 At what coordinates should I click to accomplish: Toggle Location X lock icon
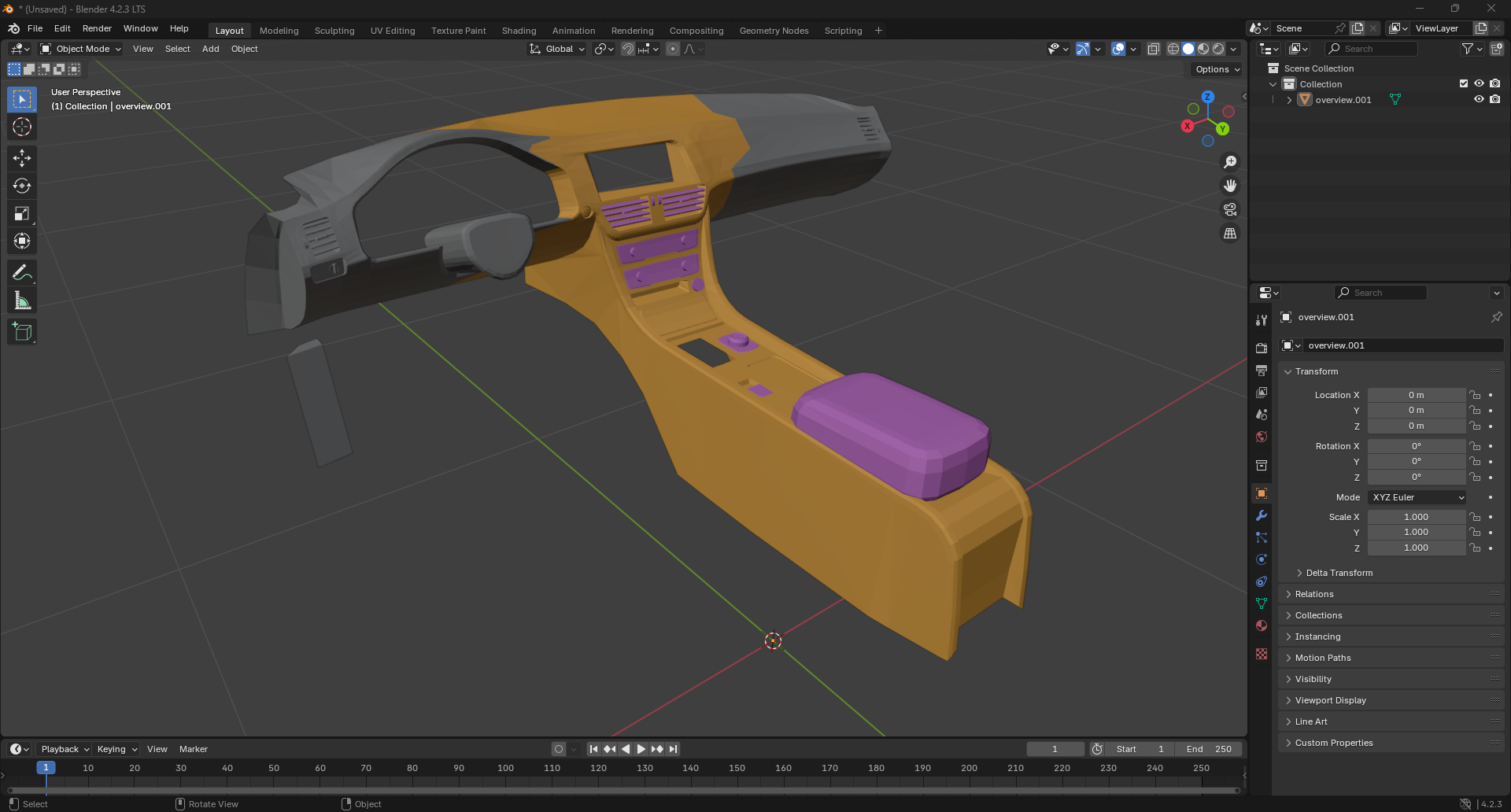1476,395
